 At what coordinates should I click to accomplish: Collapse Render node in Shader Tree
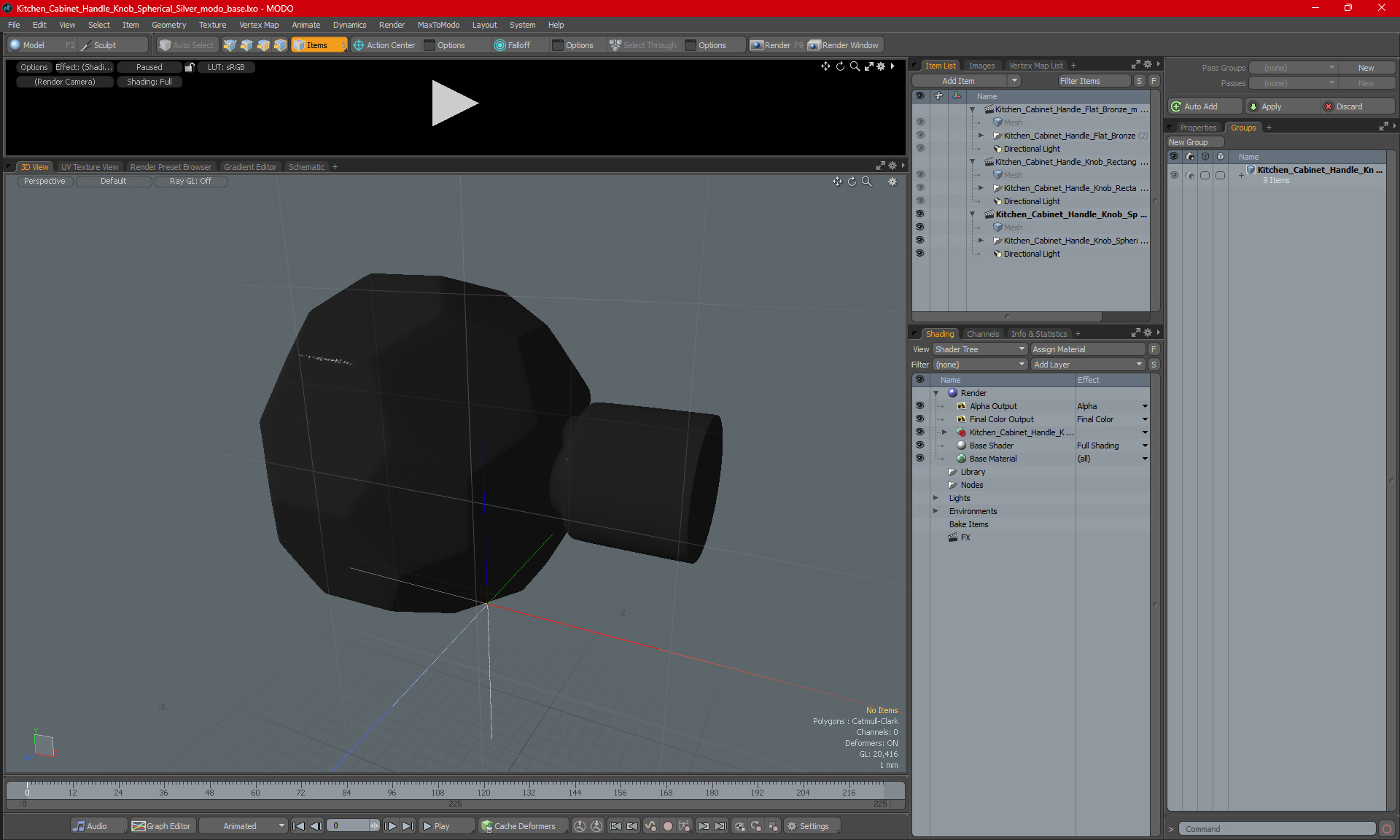[x=936, y=393]
